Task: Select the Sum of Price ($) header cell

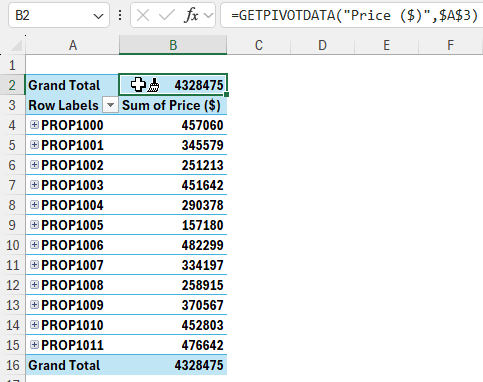Action: pos(173,105)
